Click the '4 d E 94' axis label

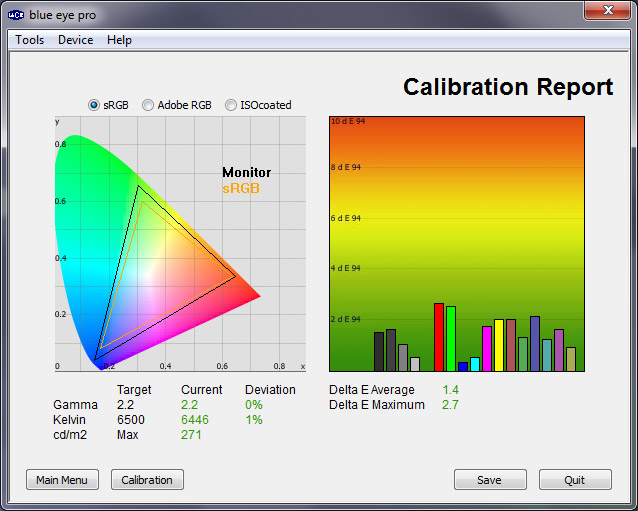pos(346,268)
